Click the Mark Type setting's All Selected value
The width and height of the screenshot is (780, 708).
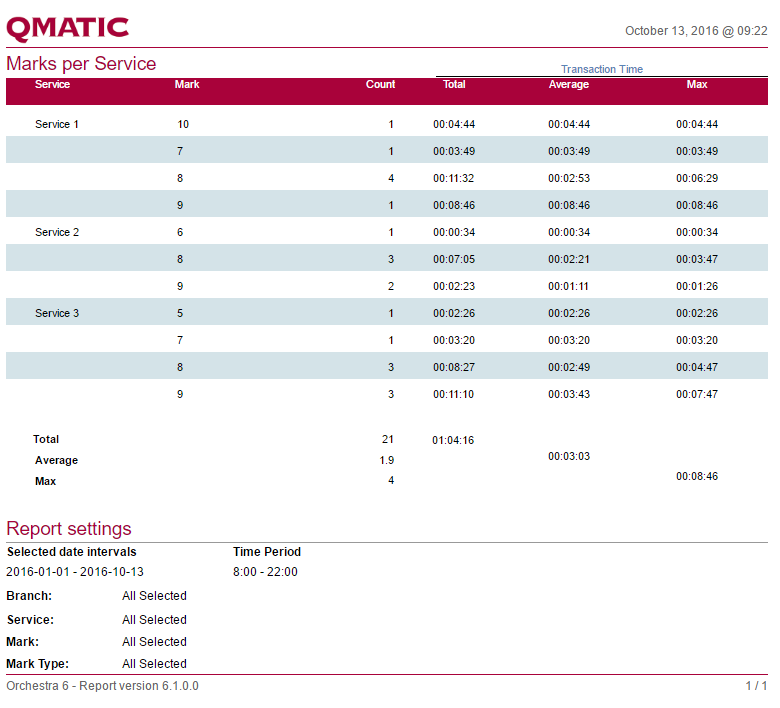pos(154,664)
